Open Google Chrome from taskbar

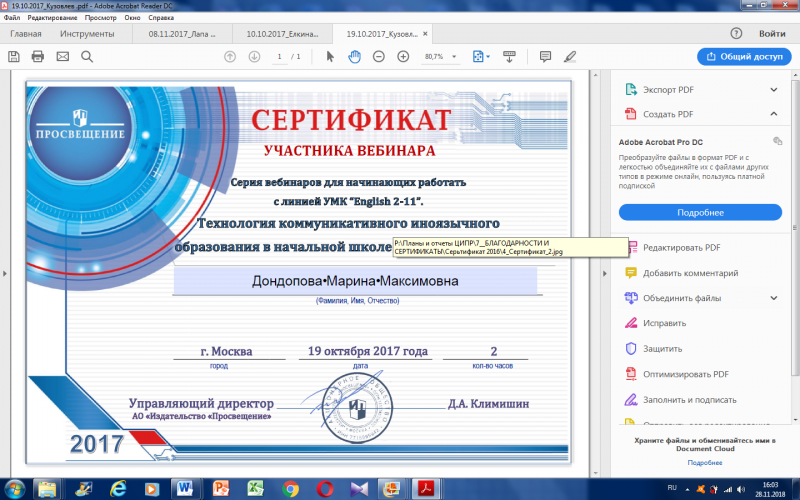tap(290, 489)
